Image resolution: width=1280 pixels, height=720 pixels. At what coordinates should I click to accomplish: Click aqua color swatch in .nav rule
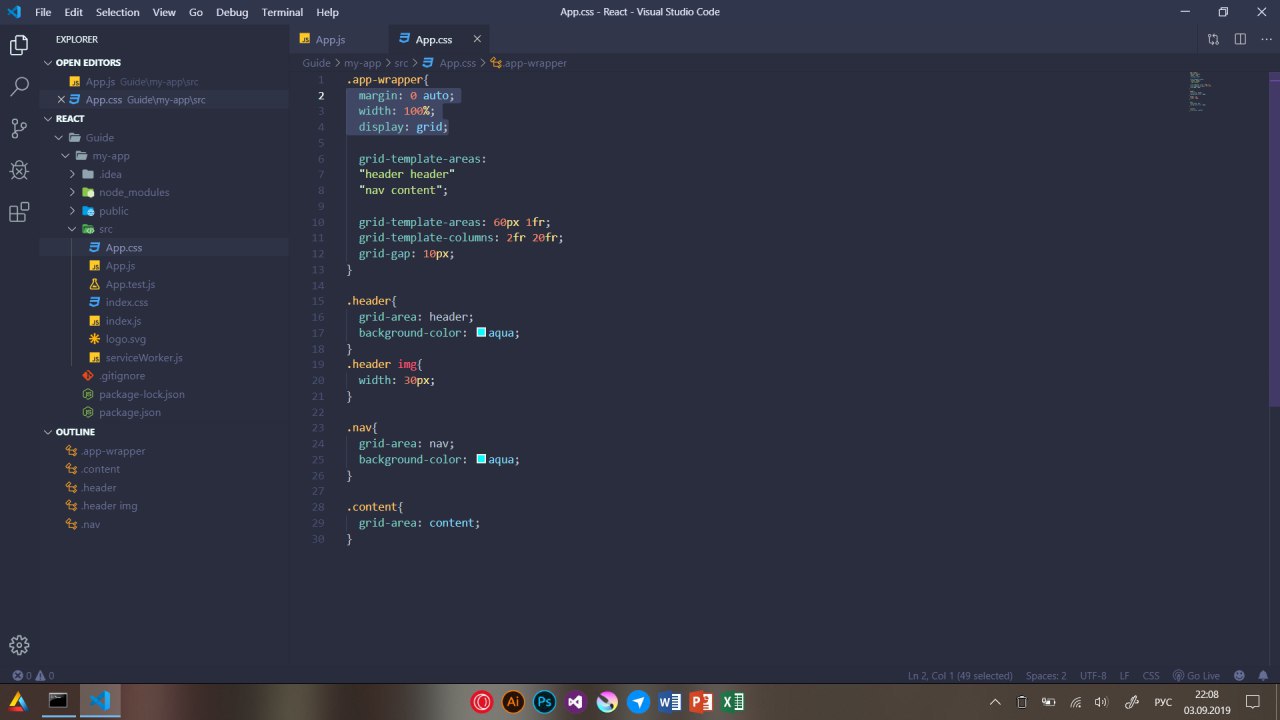(481, 459)
